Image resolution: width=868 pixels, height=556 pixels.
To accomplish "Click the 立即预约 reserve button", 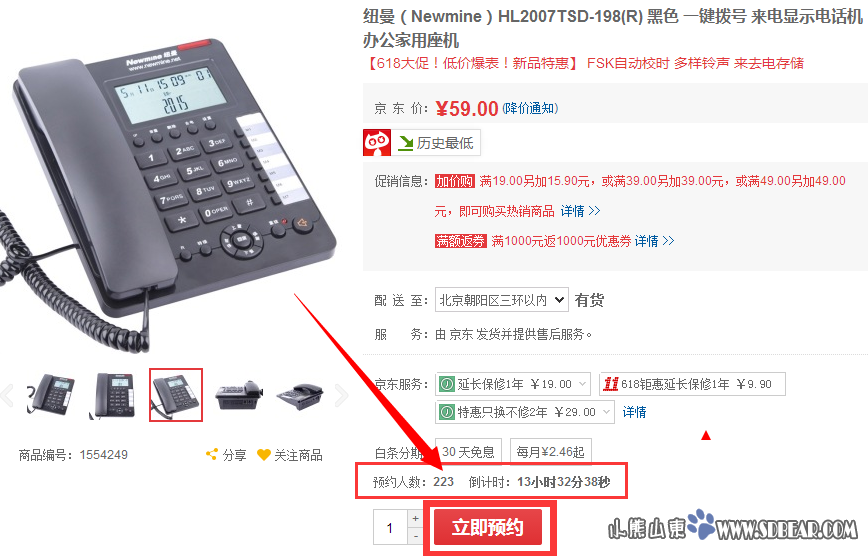I will point(488,527).
